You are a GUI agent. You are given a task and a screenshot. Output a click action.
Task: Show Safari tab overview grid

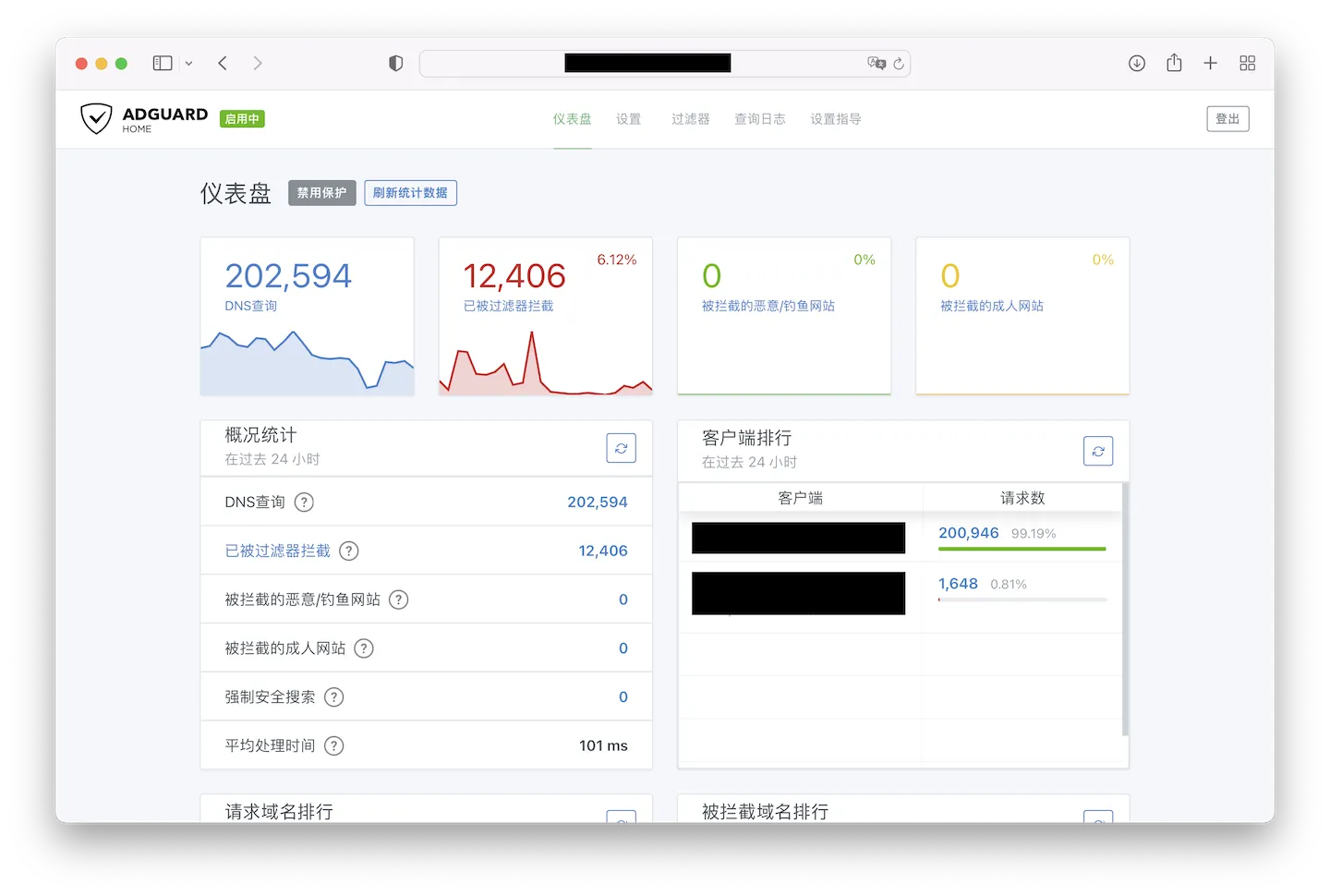click(x=1247, y=63)
